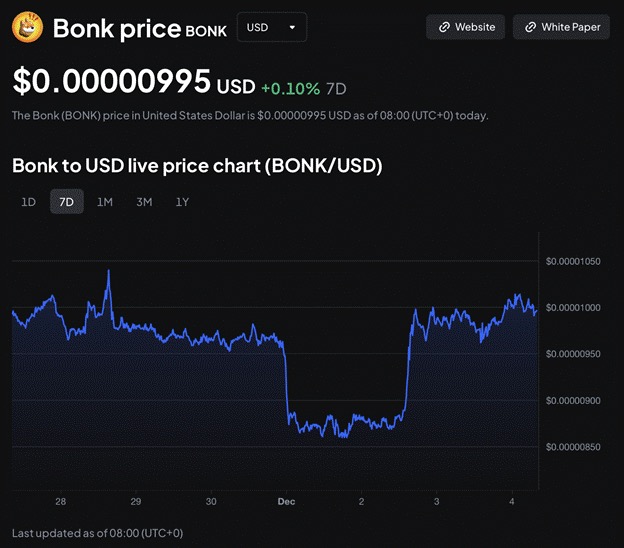This screenshot has height=548, width=624.
Task: Click the +0.10% change indicator
Action: tap(290, 87)
